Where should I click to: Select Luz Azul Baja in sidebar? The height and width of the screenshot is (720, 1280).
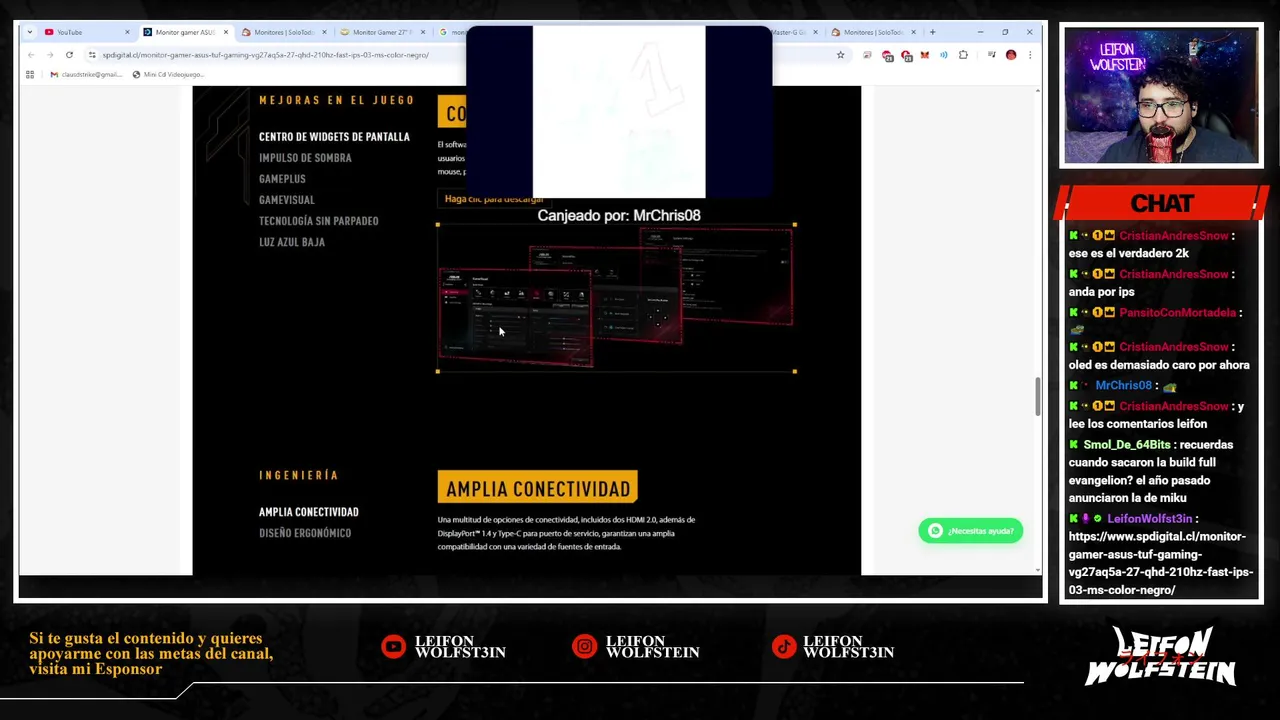point(291,242)
